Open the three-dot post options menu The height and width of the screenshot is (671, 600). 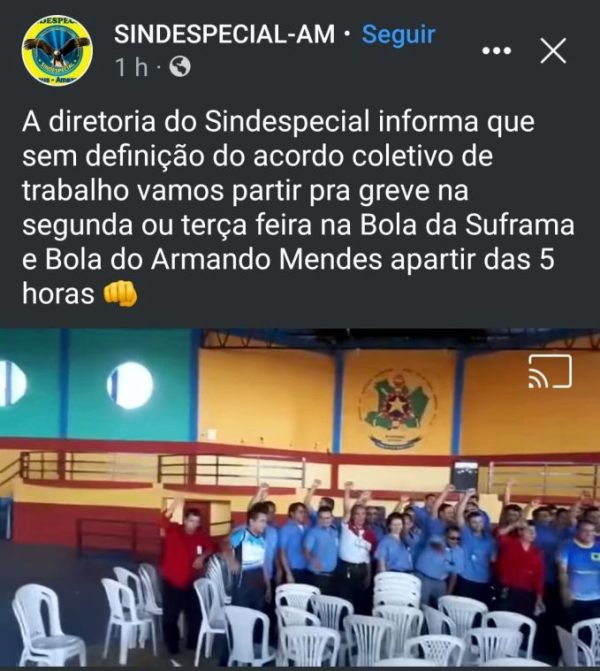(x=496, y=51)
